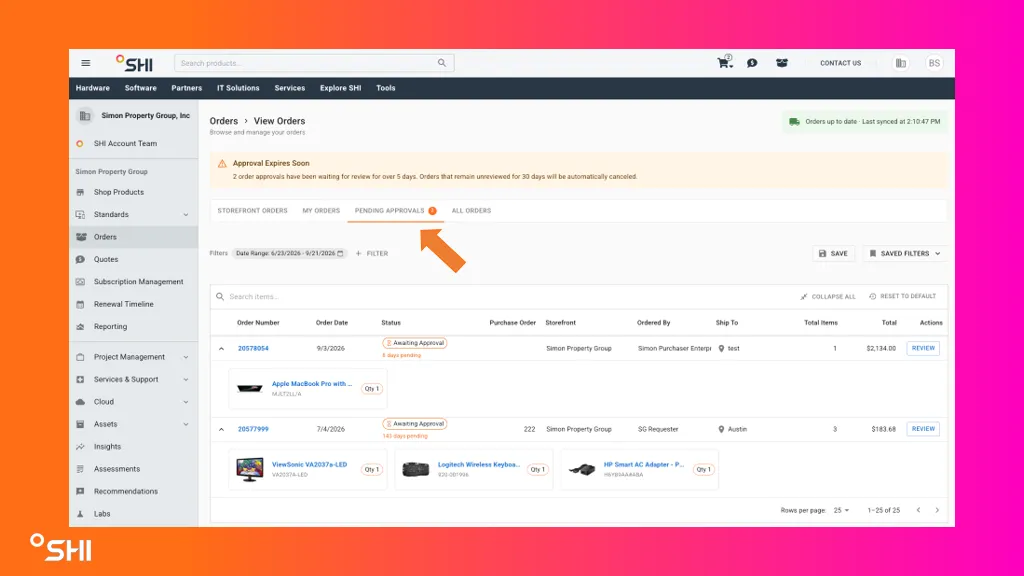Viewport: 1024px width, 576px height.
Task: Click Review for order 20577999
Action: pos(923,429)
